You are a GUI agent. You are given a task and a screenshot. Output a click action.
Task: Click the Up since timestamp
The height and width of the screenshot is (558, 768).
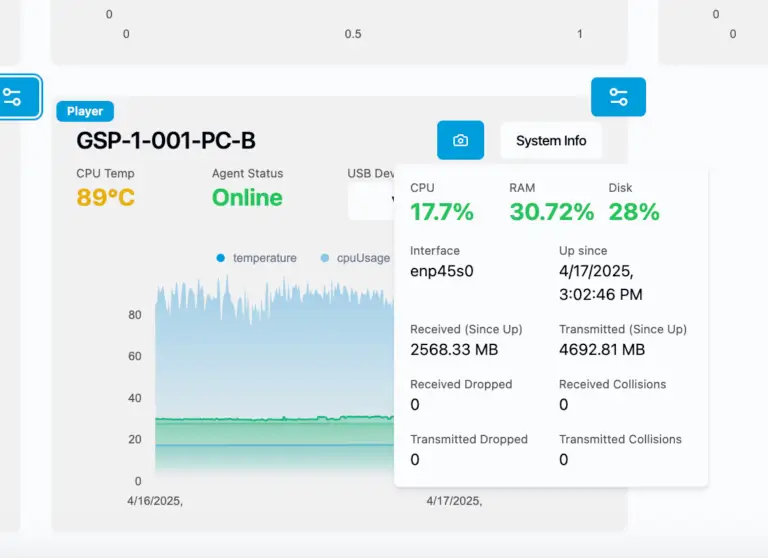pos(601,282)
